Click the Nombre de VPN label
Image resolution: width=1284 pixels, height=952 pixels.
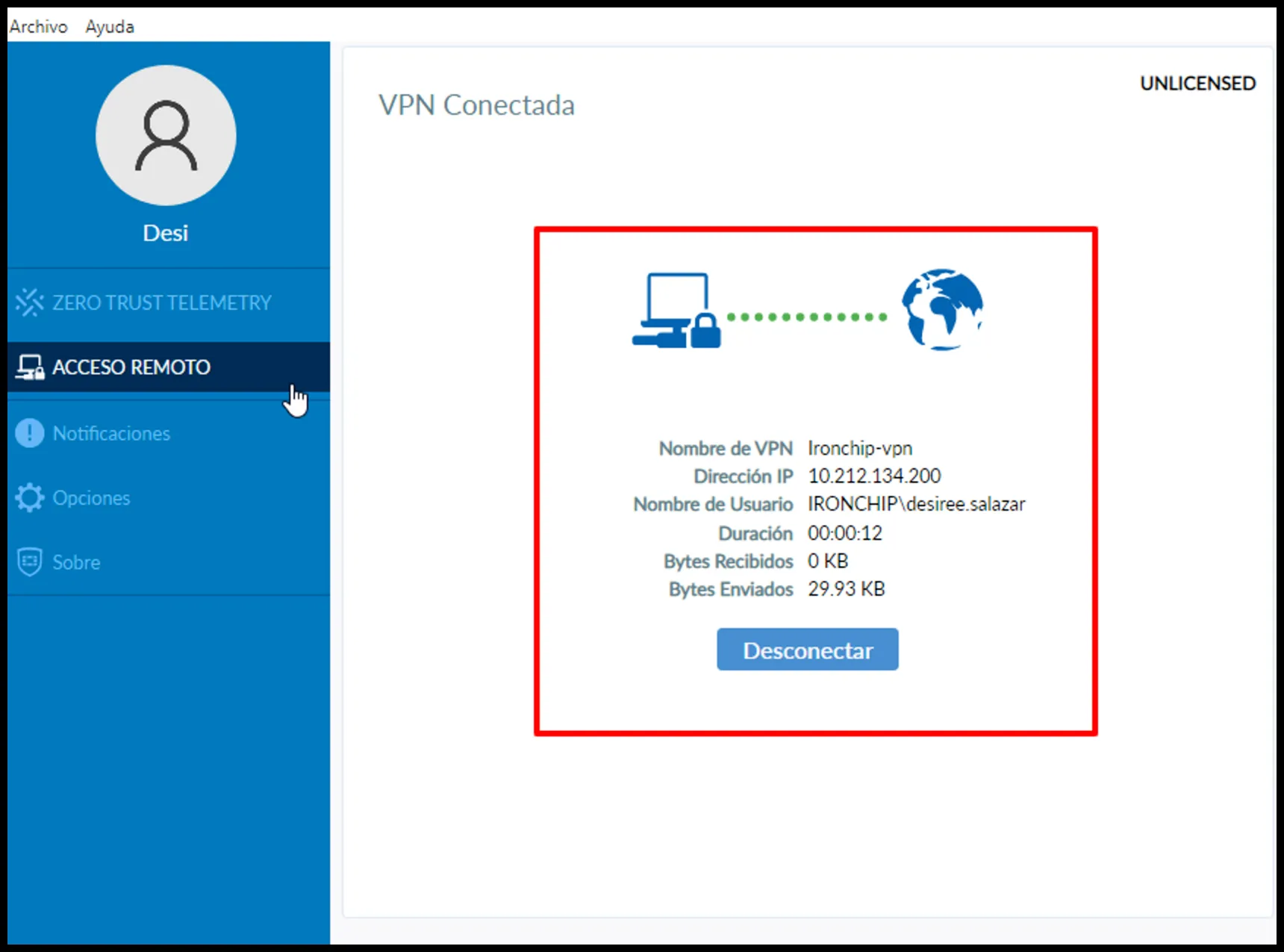(726, 448)
